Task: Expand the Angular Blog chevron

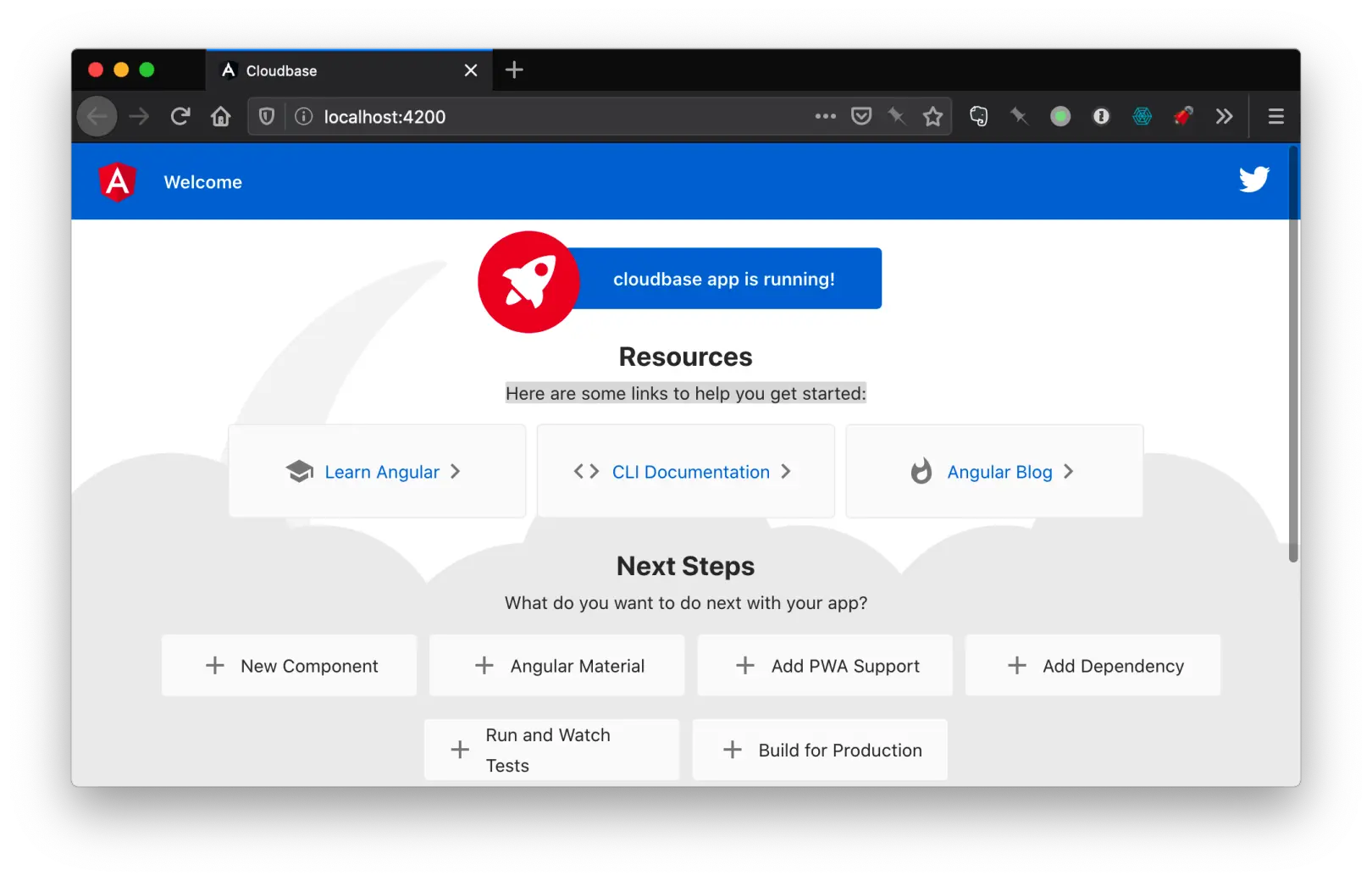Action: point(1069,471)
